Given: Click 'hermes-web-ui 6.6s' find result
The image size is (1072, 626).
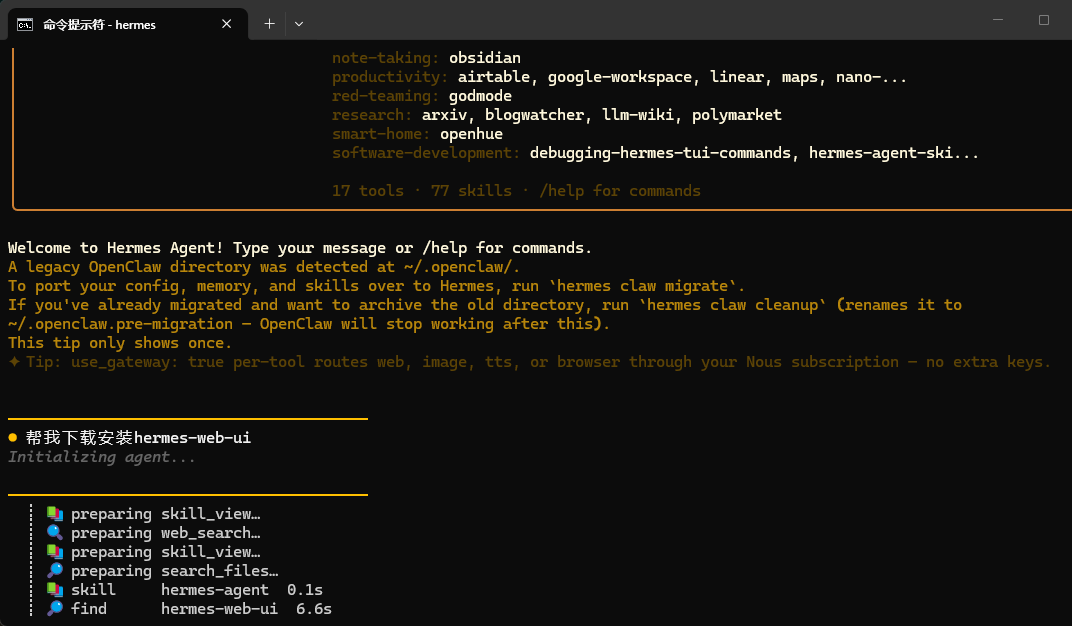Looking at the screenshot, I should pyautogui.click(x=246, y=609).
